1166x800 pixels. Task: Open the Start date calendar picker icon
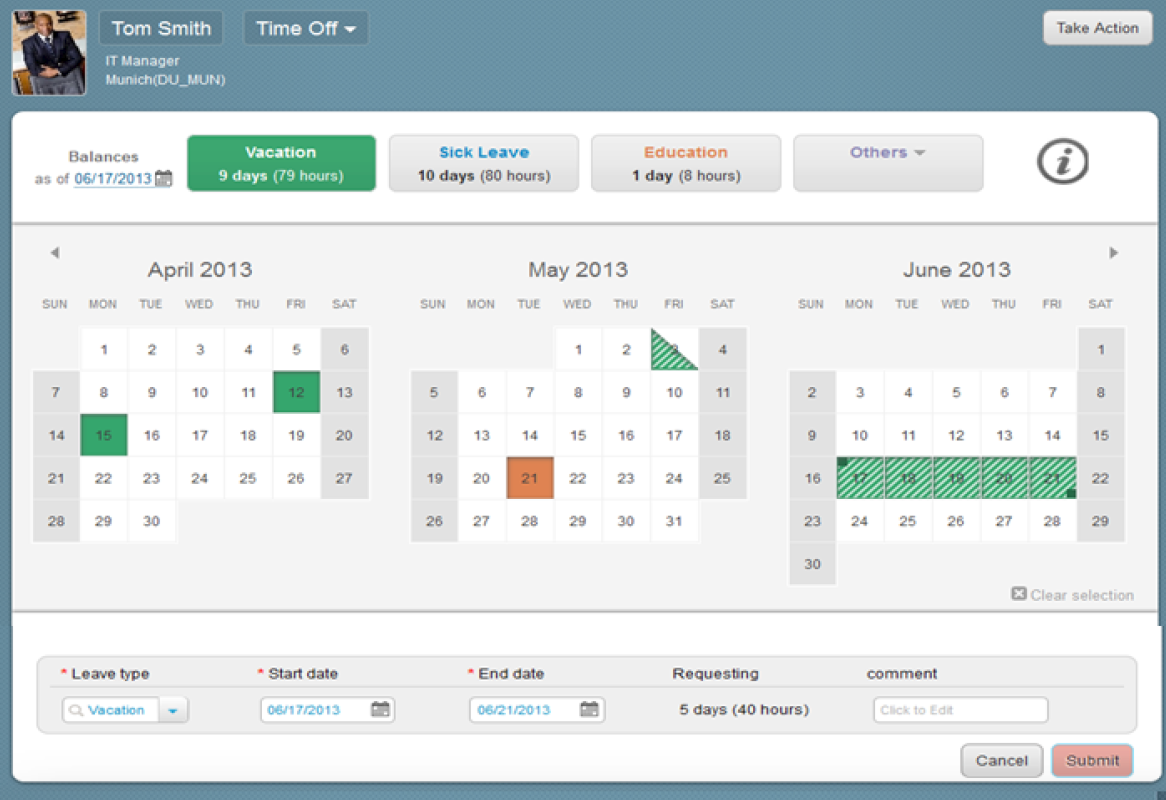click(x=380, y=710)
